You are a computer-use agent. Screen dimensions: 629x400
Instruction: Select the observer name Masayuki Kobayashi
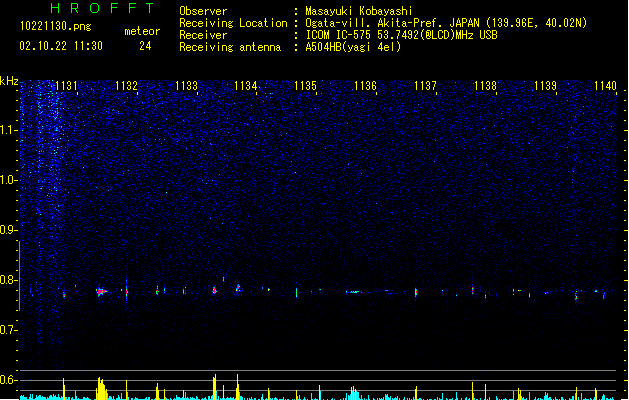click(x=359, y=11)
